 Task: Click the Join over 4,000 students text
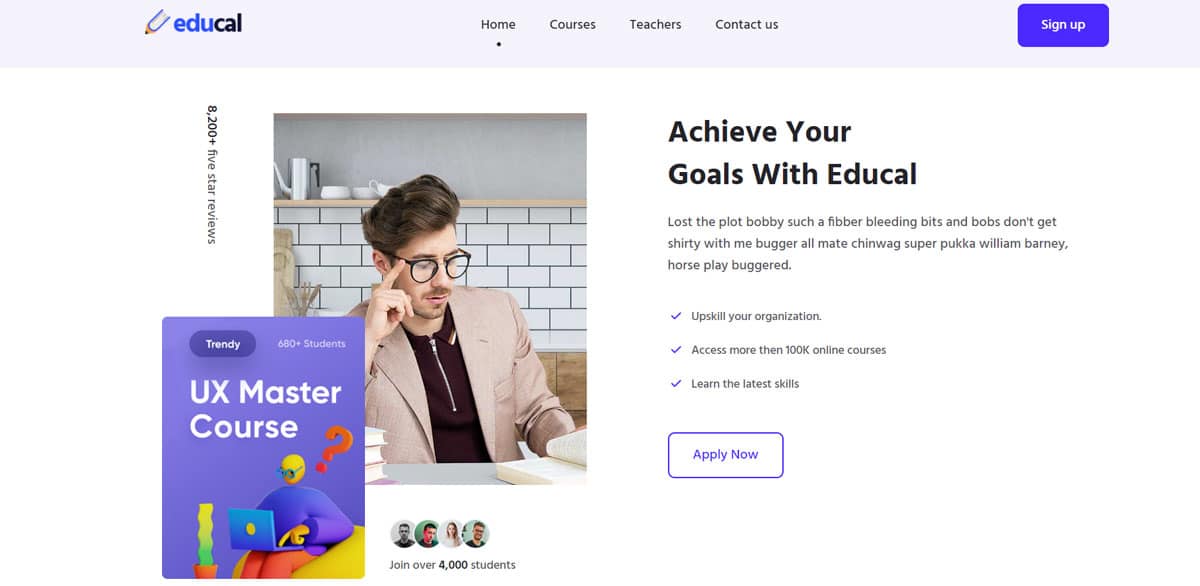click(452, 565)
